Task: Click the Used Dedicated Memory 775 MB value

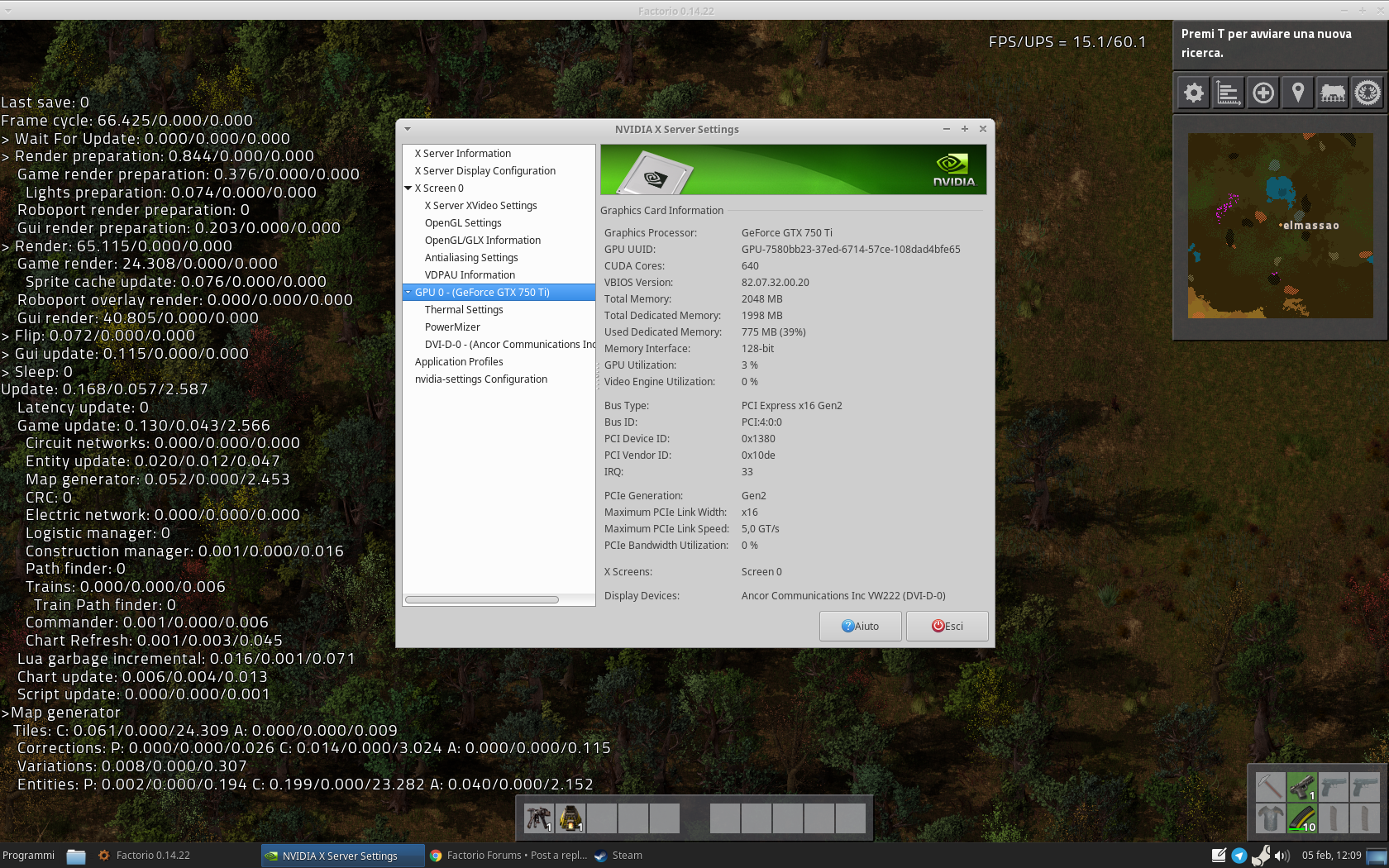Action: [x=773, y=332]
